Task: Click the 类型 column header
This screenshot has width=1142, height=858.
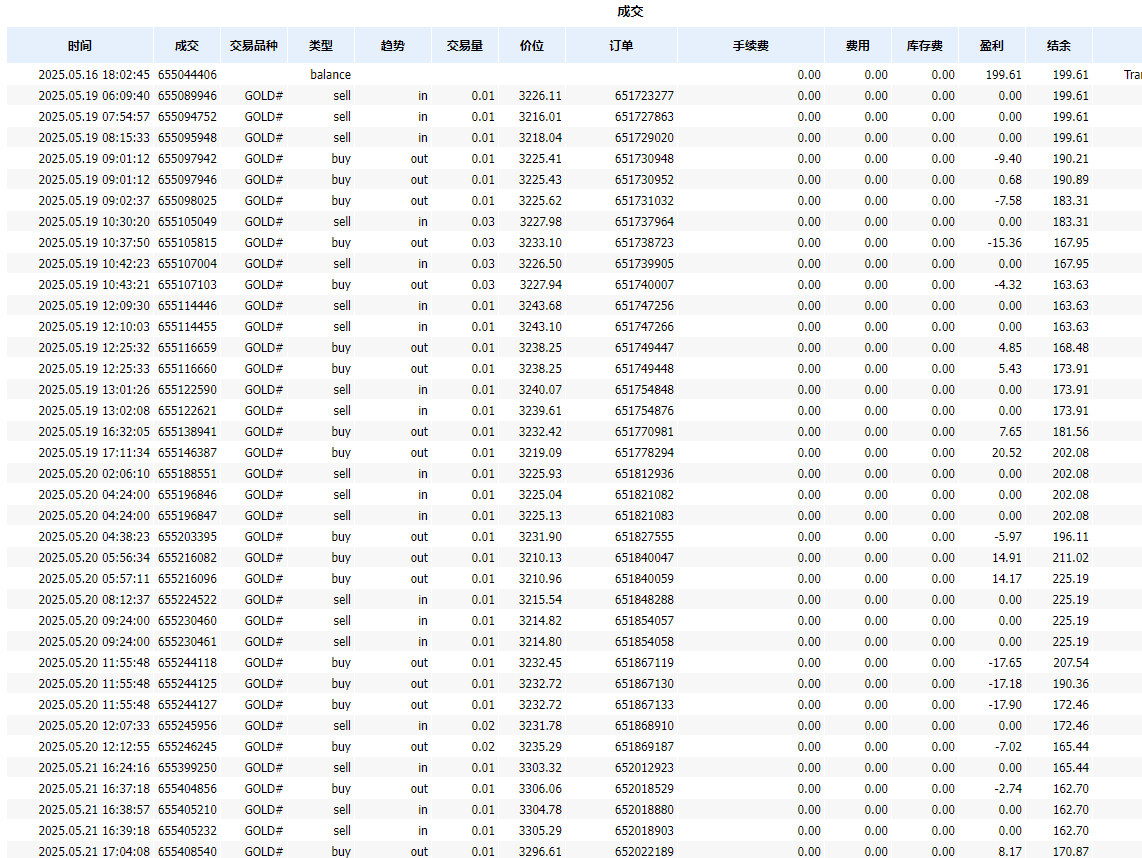Action: click(320, 45)
